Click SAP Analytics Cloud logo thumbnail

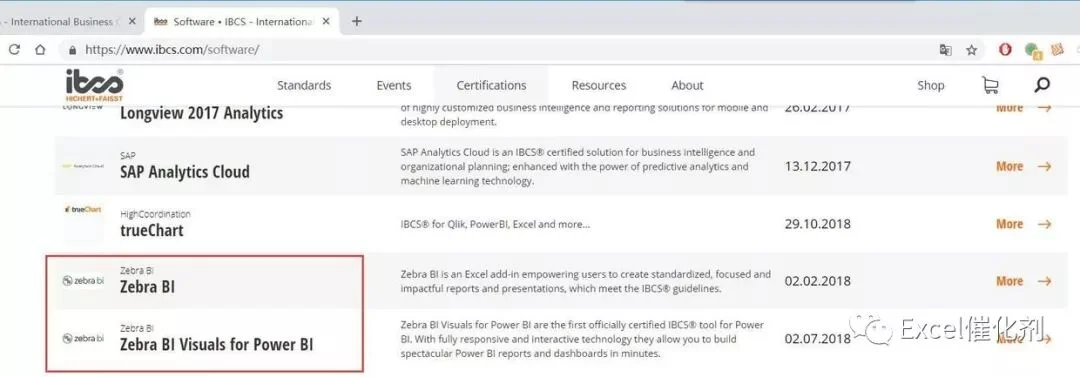point(83,166)
